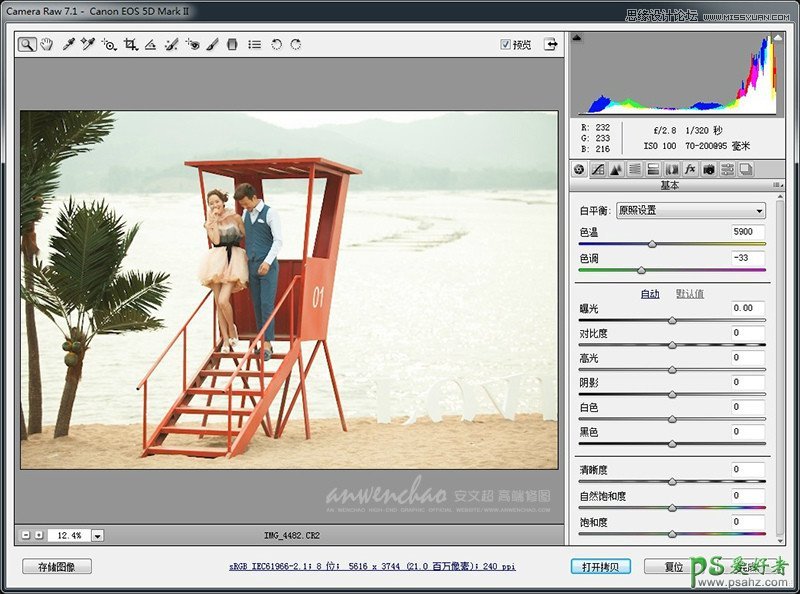The width and height of the screenshot is (800, 594).
Task: Open the 基本 panel options menu
Action: click(x=778, y=186)
